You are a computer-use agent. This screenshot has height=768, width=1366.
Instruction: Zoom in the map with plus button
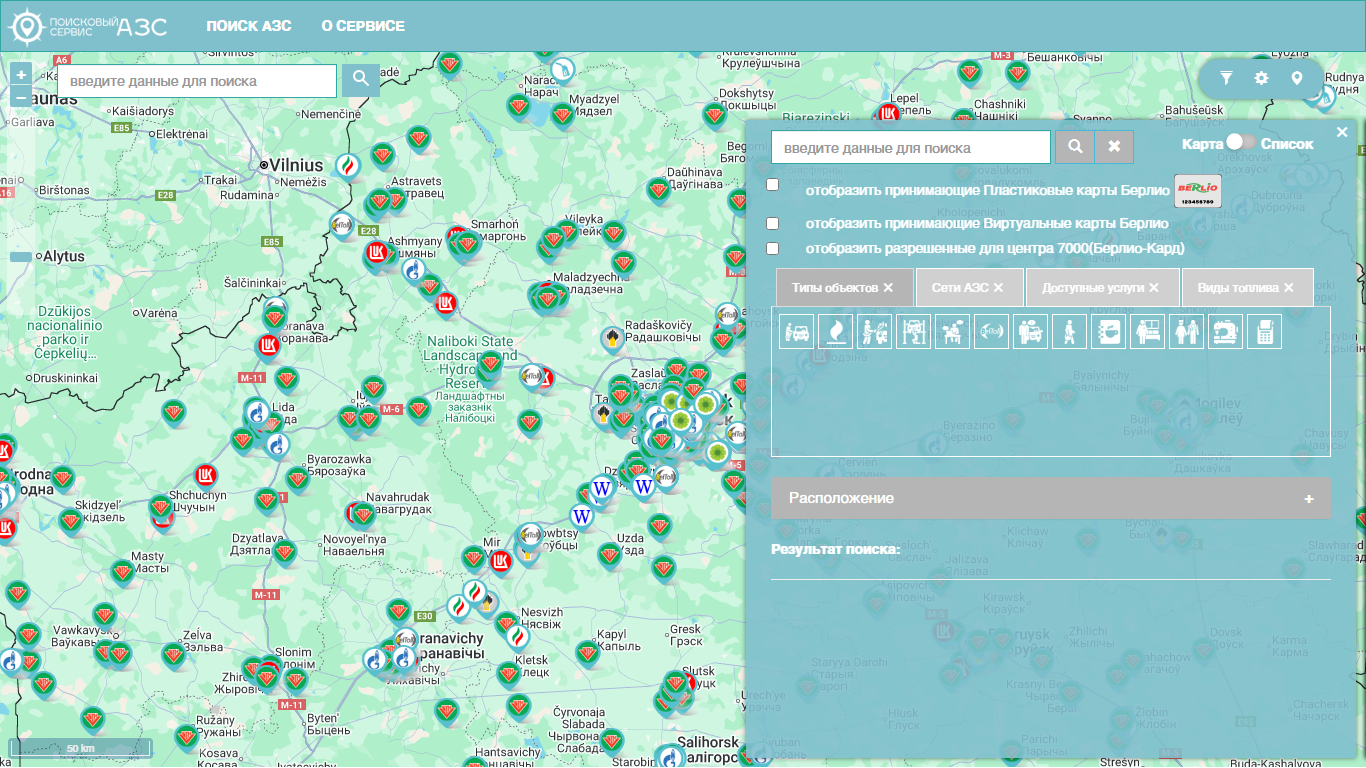pyautogui.click(x=21, y=75)
